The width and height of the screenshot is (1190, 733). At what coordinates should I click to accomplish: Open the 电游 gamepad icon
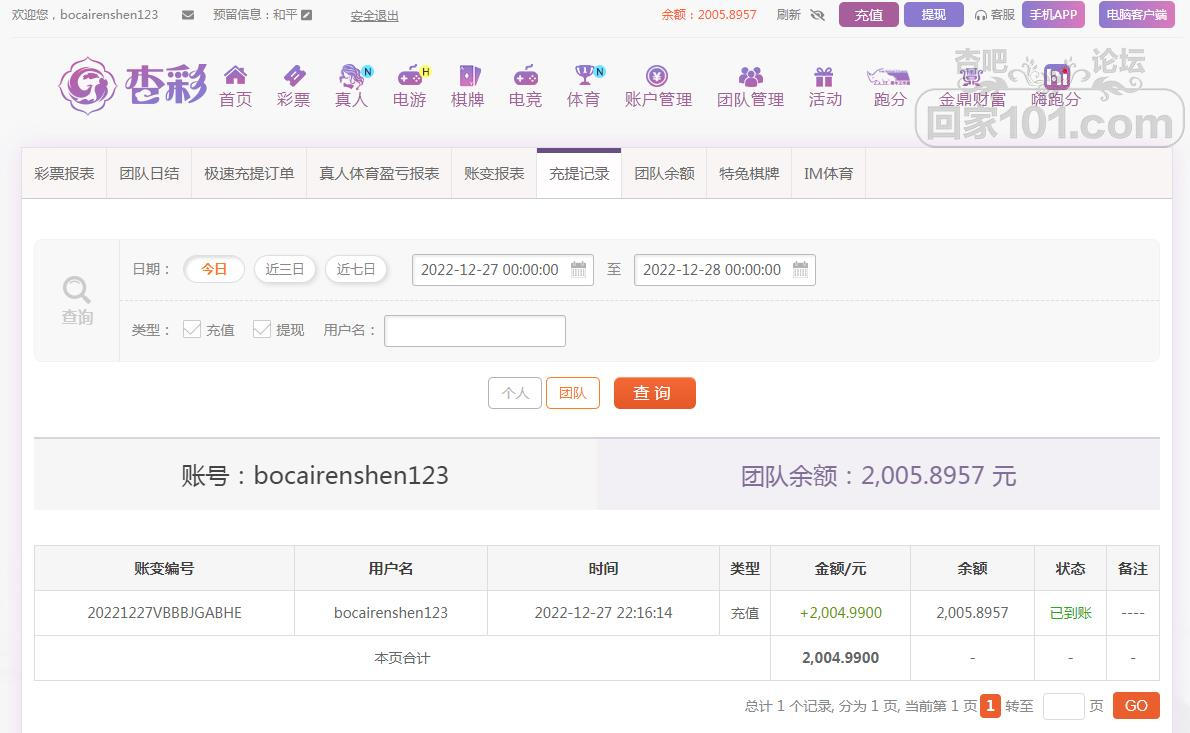[409, 76]
